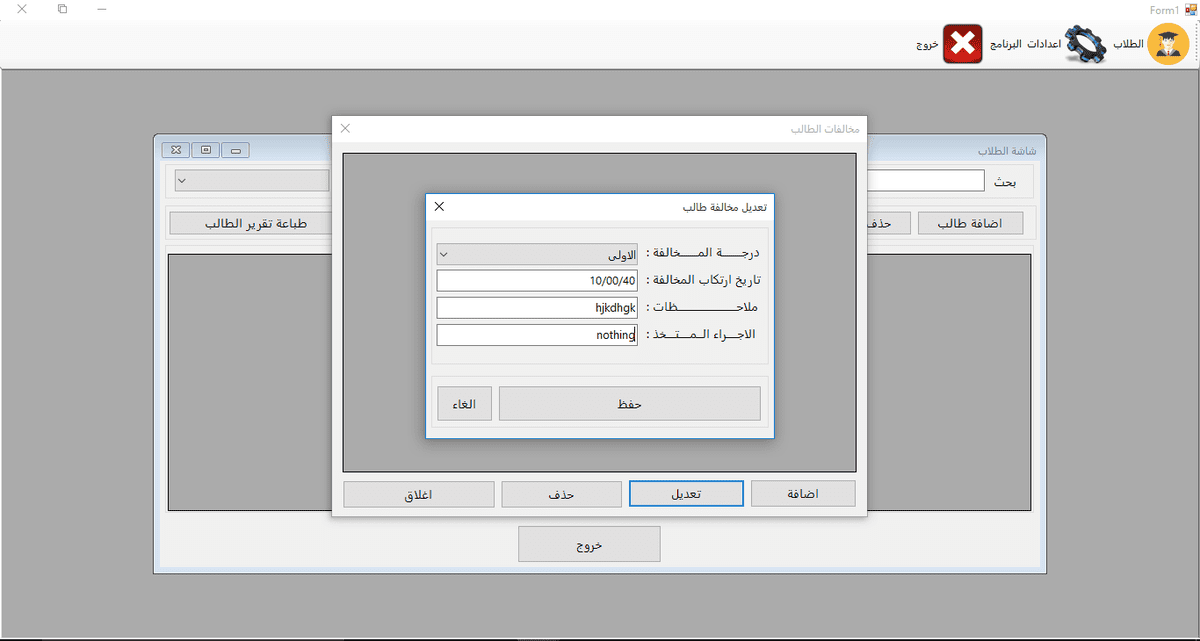Image resolution: width=1200 pixels, height=641 pixels.
Task: Click the الاجراء المتخذ text field
Action: (x=537, y=335)
